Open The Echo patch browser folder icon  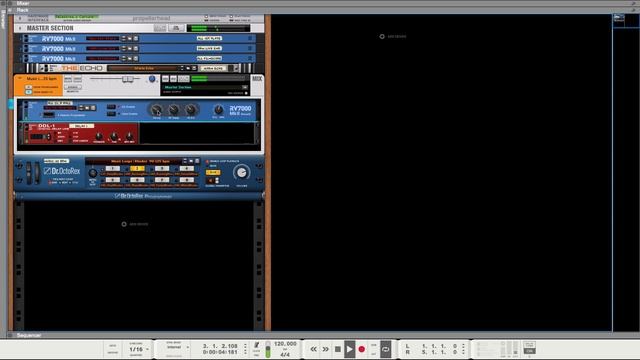tap(188, 68)
